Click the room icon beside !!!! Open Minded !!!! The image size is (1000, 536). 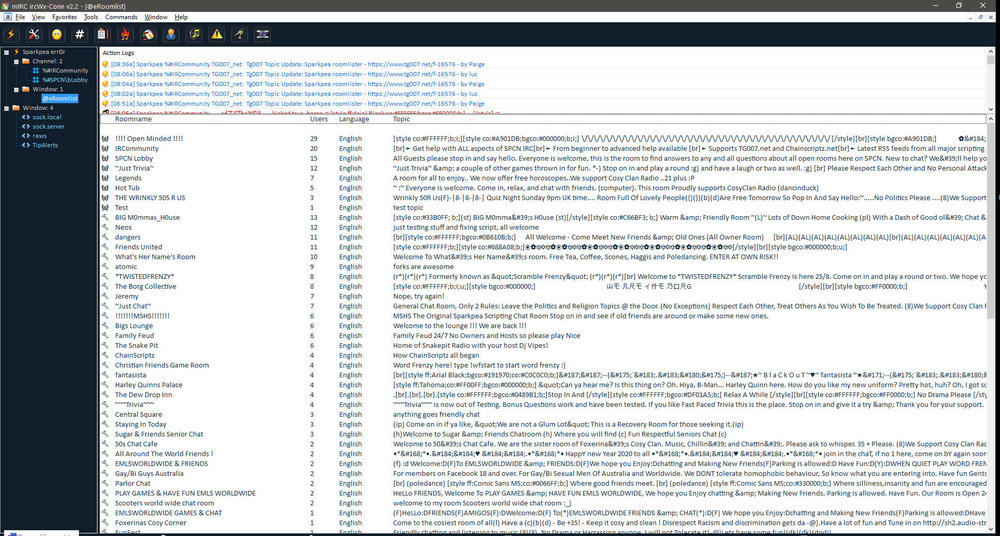(105, 138)
